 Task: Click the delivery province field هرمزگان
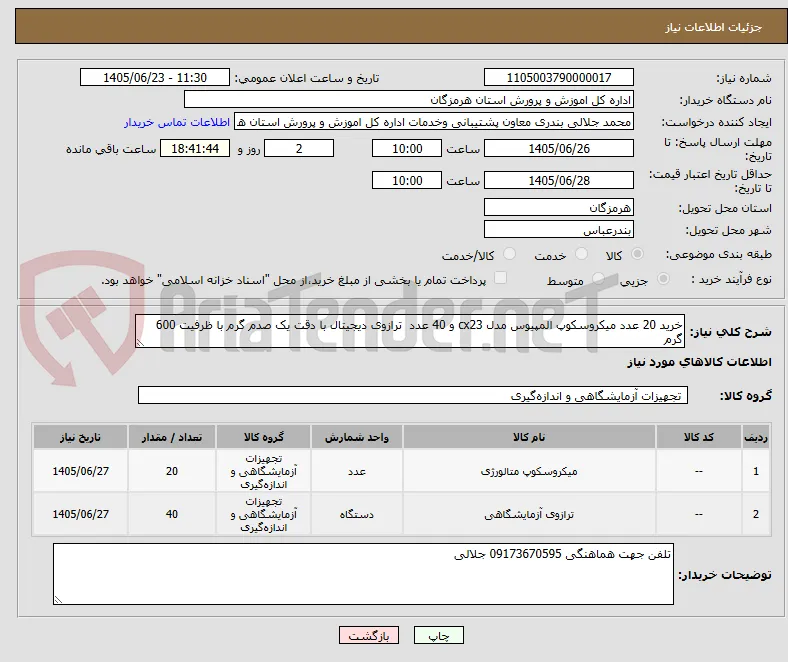pos(559,207)
